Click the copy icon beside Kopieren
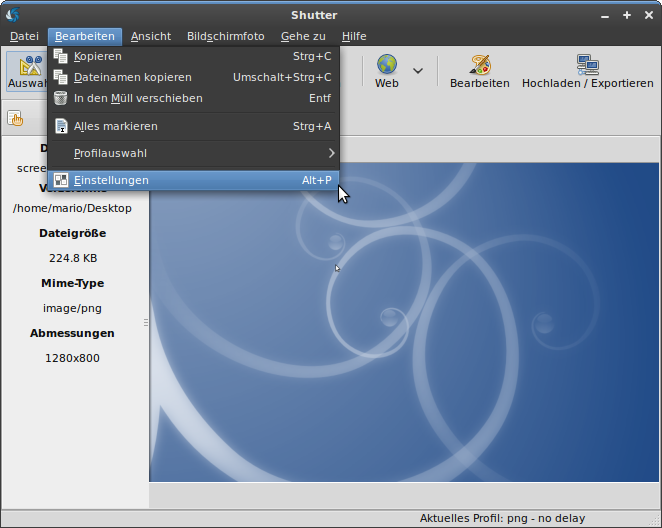Screen dimensions: 662x528 click(61, 56)
